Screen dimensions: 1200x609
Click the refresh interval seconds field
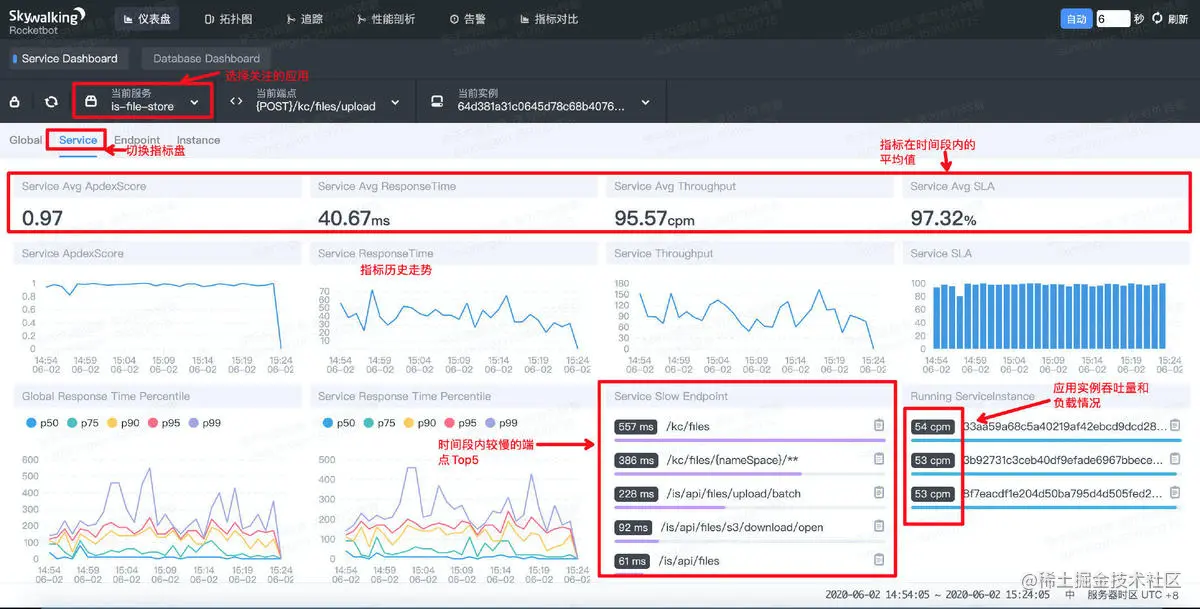[x=1112, y=19]
